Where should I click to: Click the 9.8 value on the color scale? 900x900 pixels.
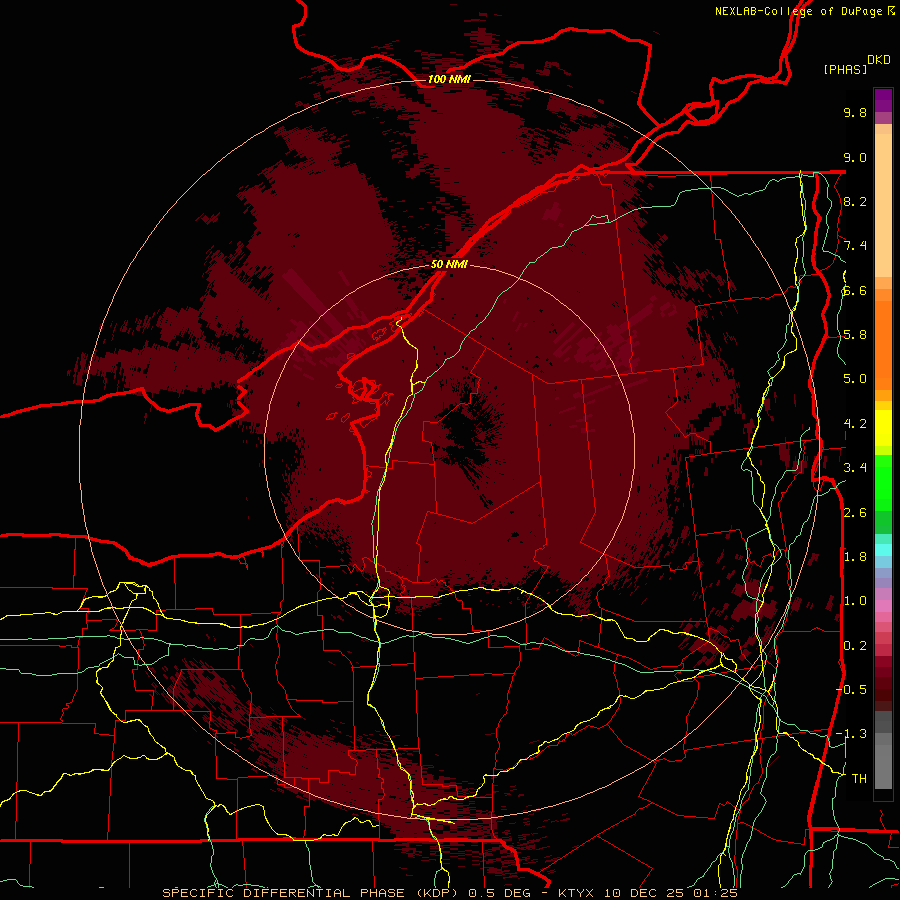pos(855,112)
